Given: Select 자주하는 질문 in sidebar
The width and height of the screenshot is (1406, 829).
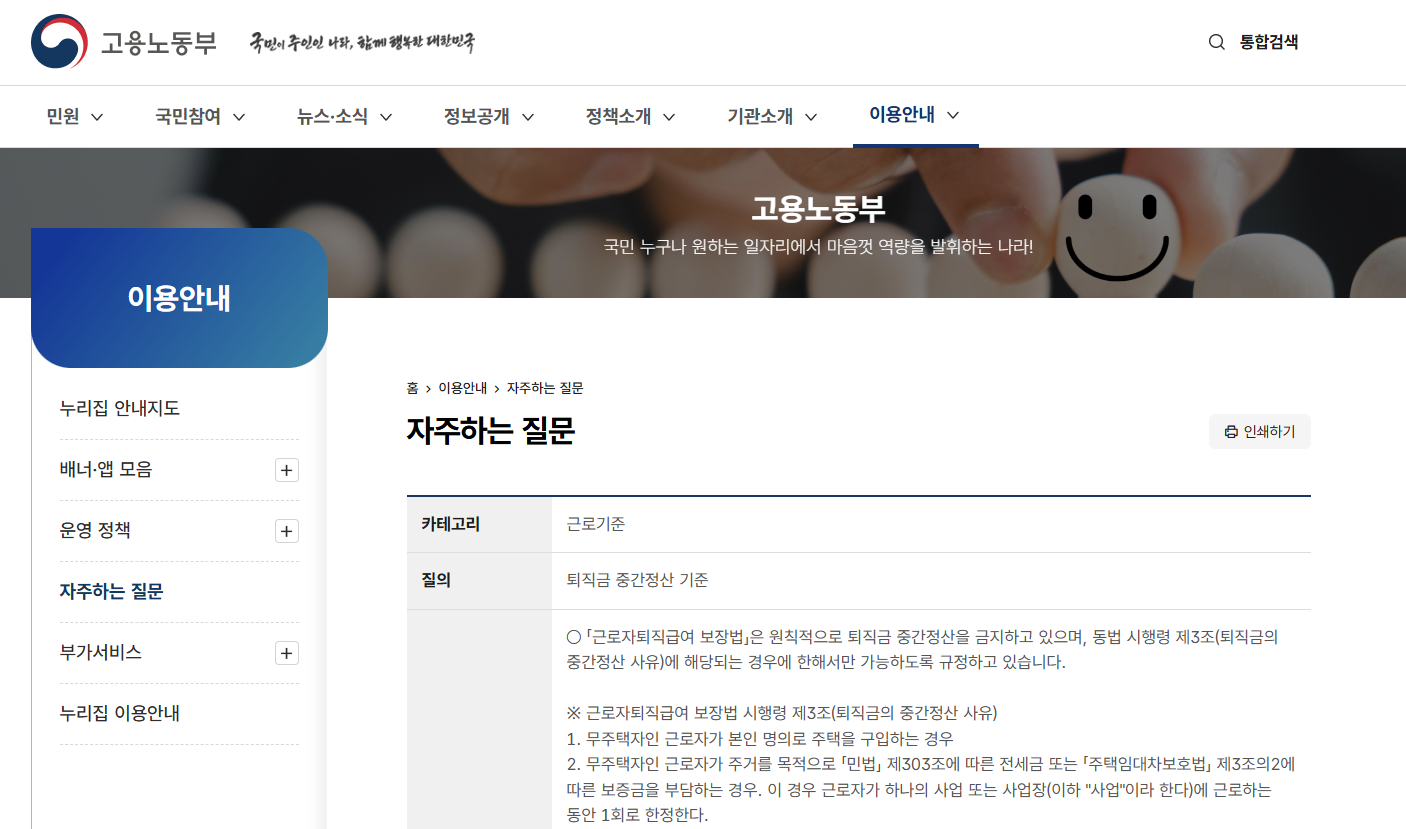Looking at the screenshot, I should (112, 591).
